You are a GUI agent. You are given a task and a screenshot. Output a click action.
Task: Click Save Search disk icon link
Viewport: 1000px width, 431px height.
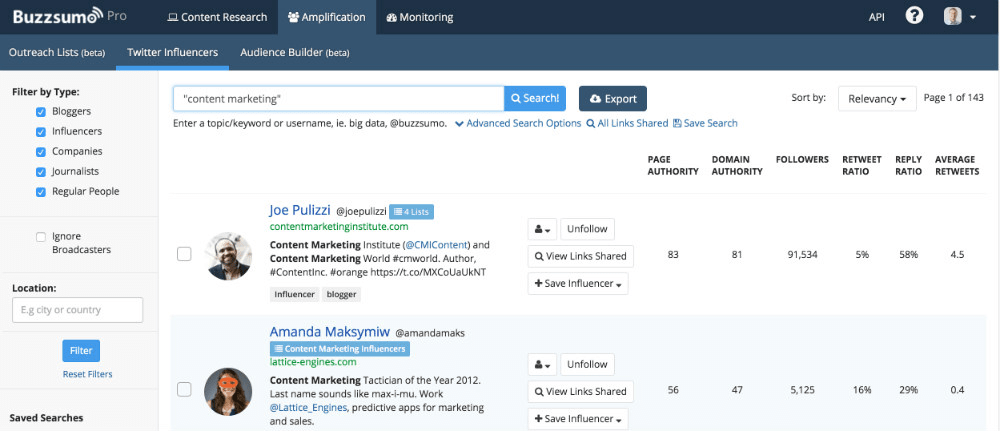tap(705, 123)
